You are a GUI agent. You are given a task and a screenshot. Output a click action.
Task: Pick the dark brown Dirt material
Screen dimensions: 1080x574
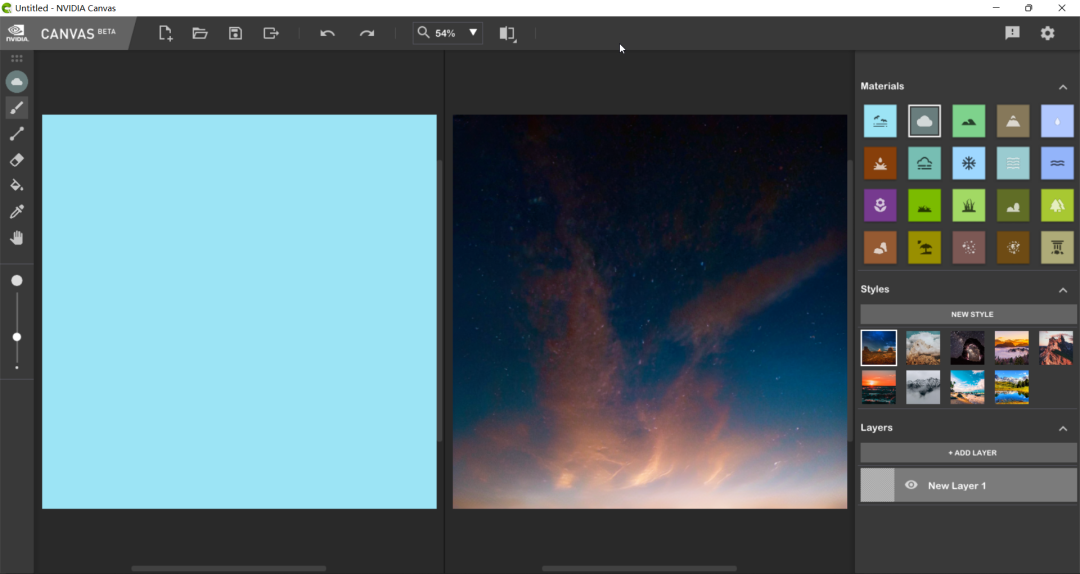click(1013, 247)
